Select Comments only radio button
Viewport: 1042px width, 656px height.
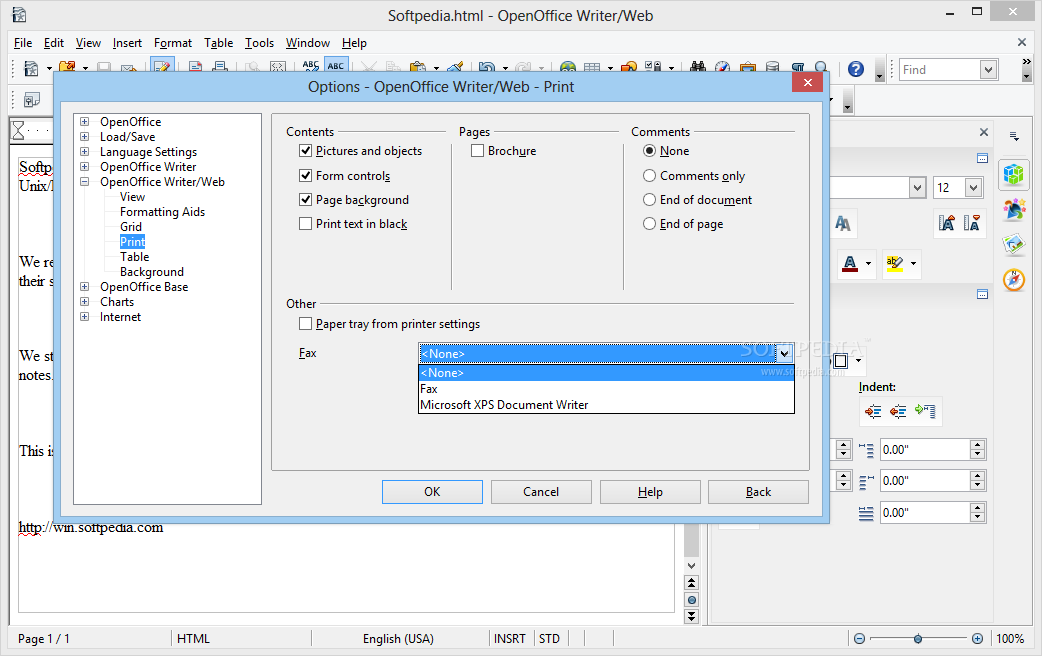point(649,175)
